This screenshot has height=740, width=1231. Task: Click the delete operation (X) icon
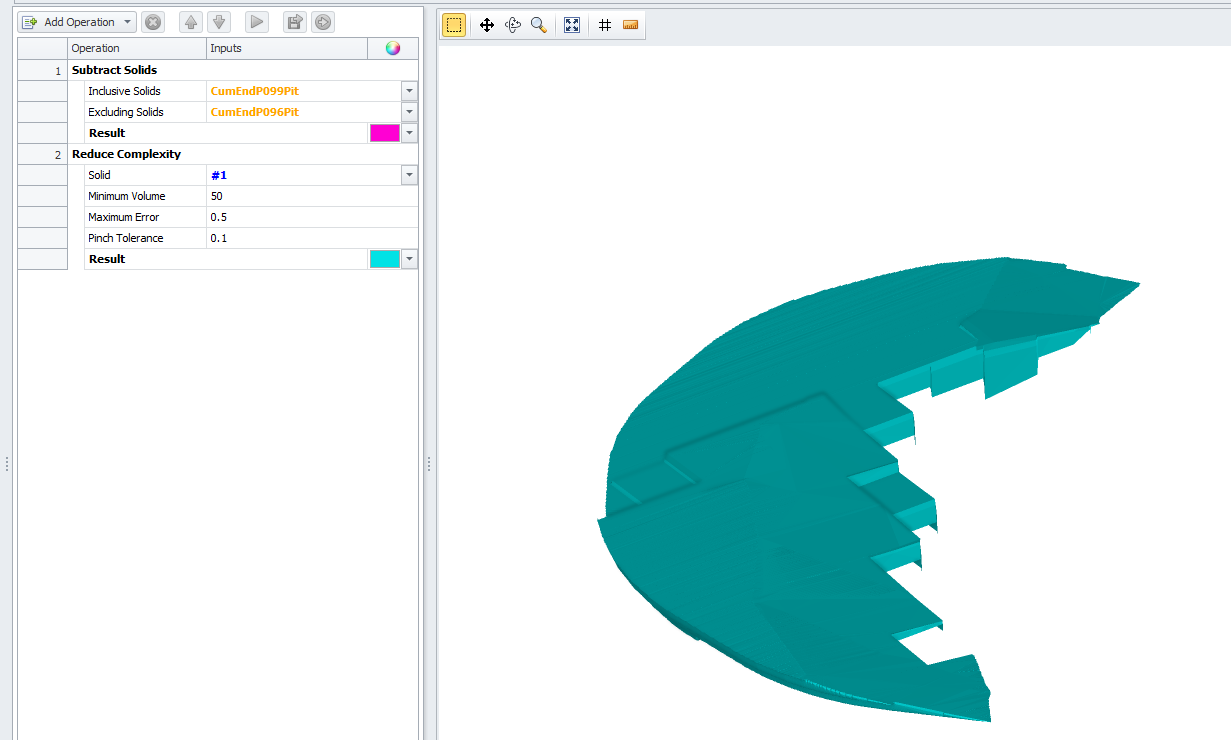[153, 22]
